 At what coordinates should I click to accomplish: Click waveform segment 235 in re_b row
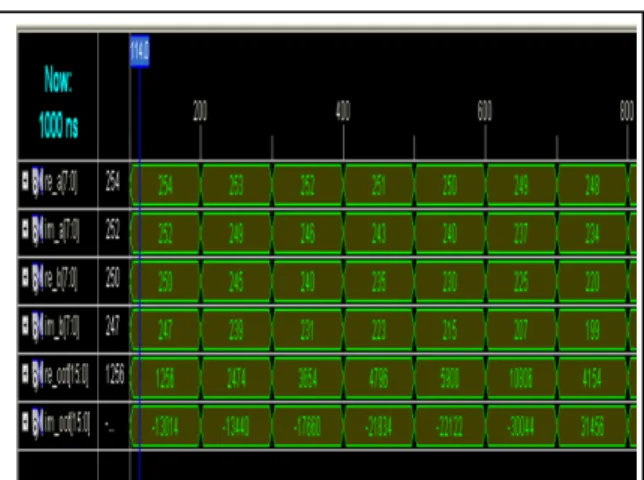point(379,282)
